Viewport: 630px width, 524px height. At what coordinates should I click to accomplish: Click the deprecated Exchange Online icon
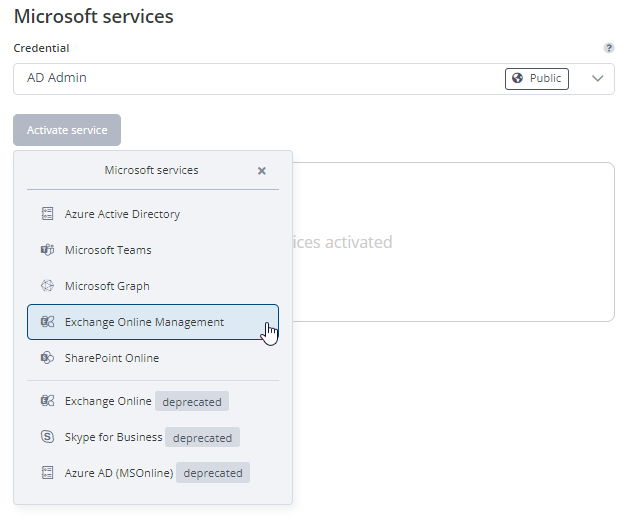[47, 401]
